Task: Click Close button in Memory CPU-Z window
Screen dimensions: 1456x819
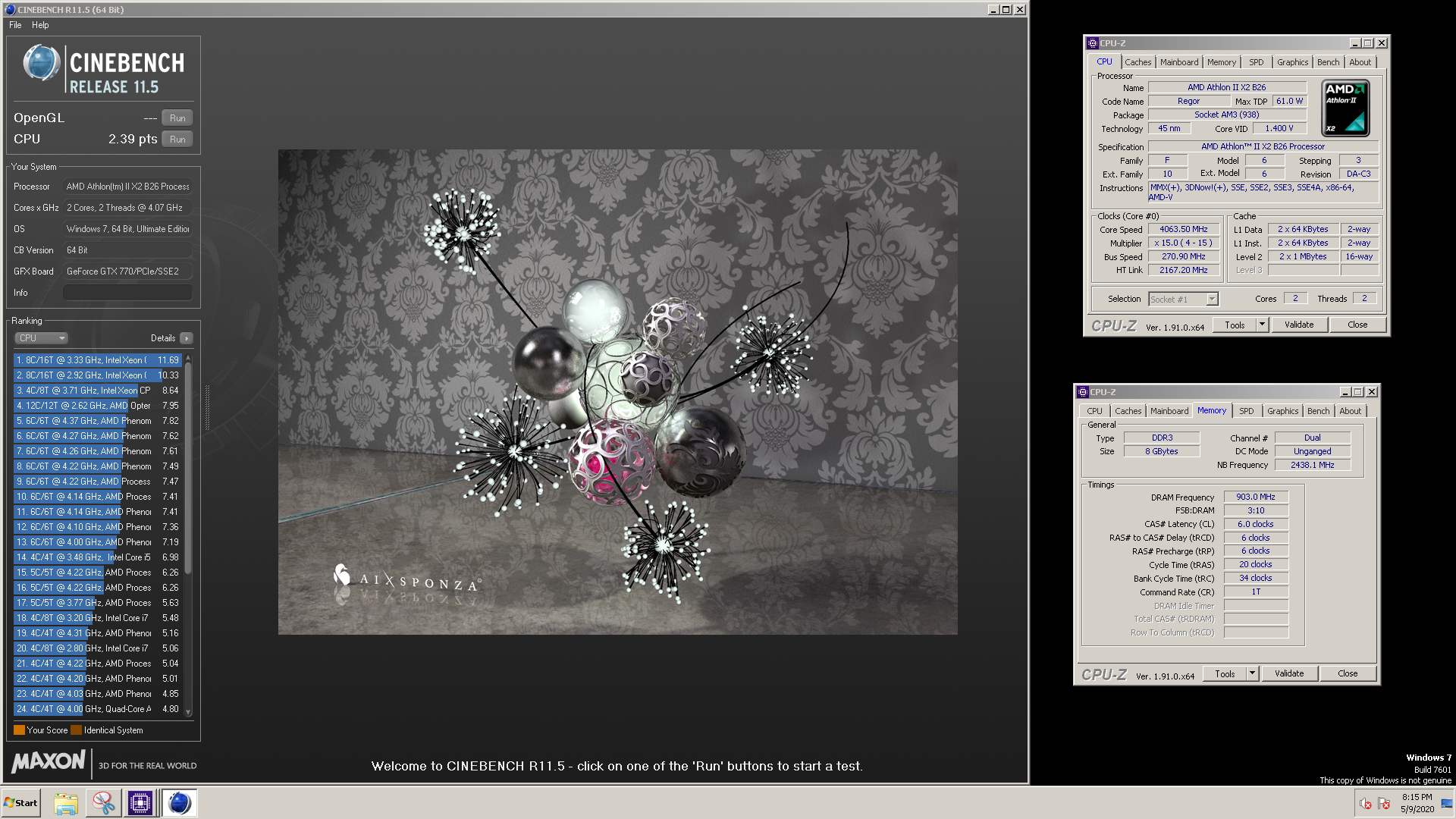Action: pos(1348,673)
